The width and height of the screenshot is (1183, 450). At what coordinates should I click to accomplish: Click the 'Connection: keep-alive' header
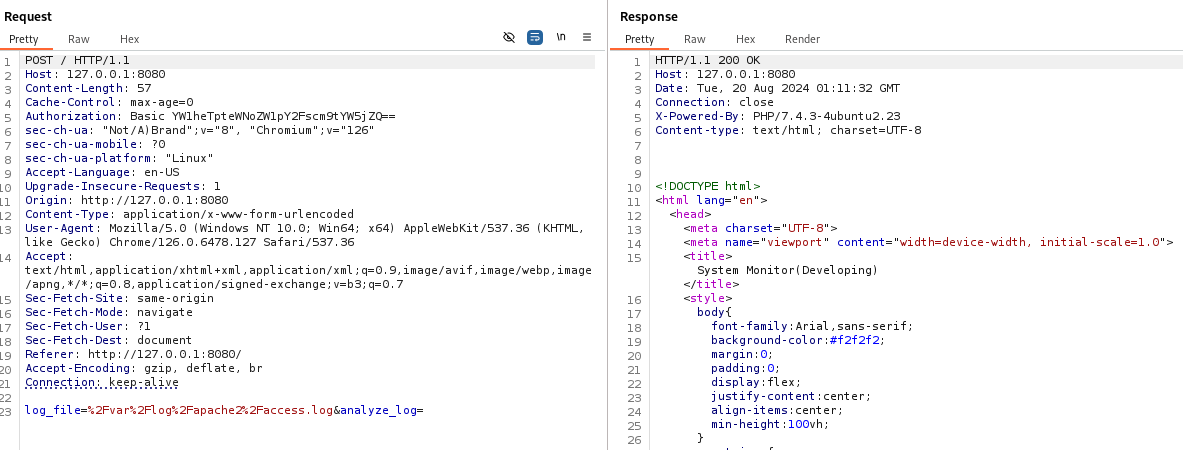pos(102,382)
